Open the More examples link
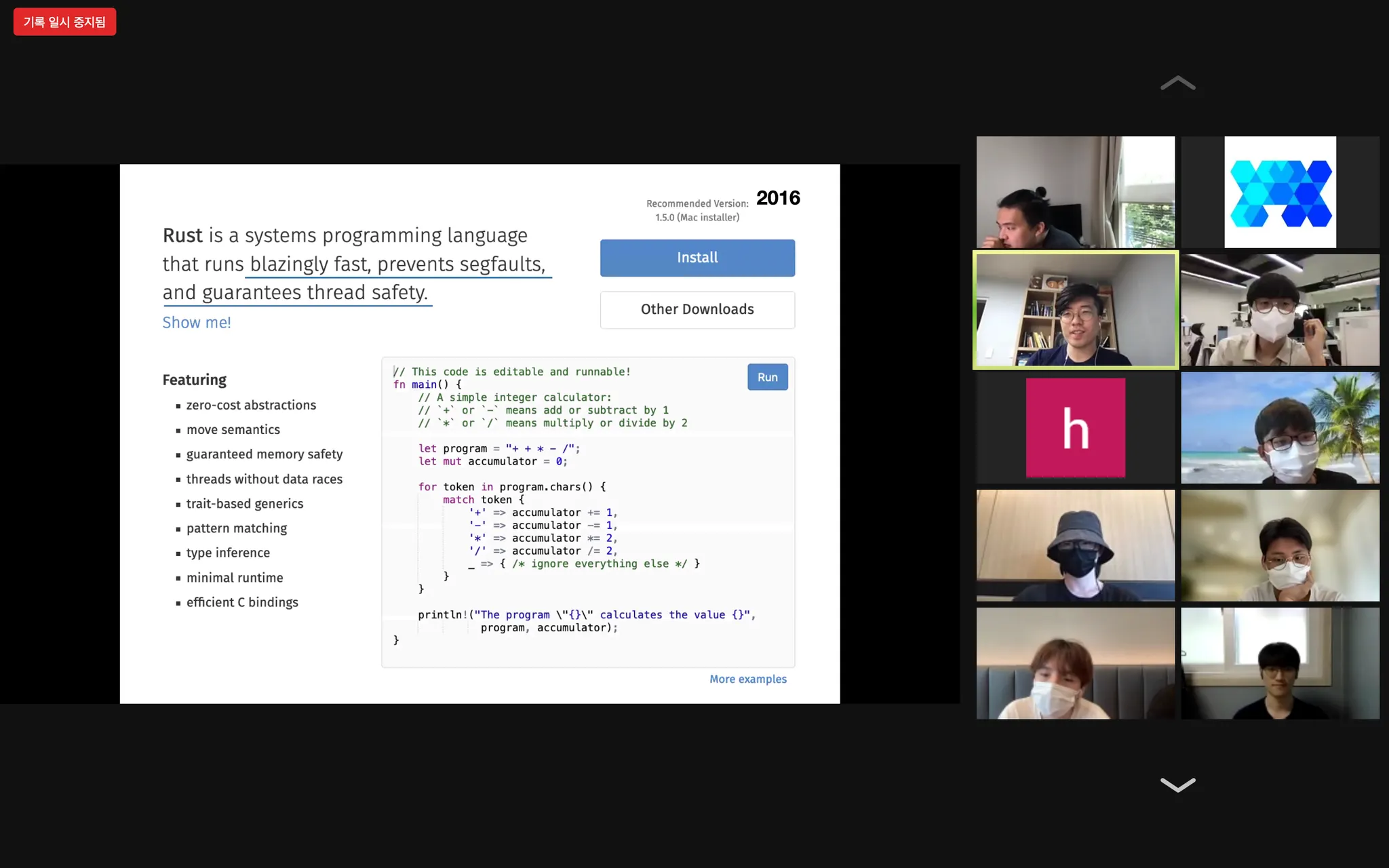Image resolution: width=1389 pixels, height=868 pixels. (x=747, y=679)
